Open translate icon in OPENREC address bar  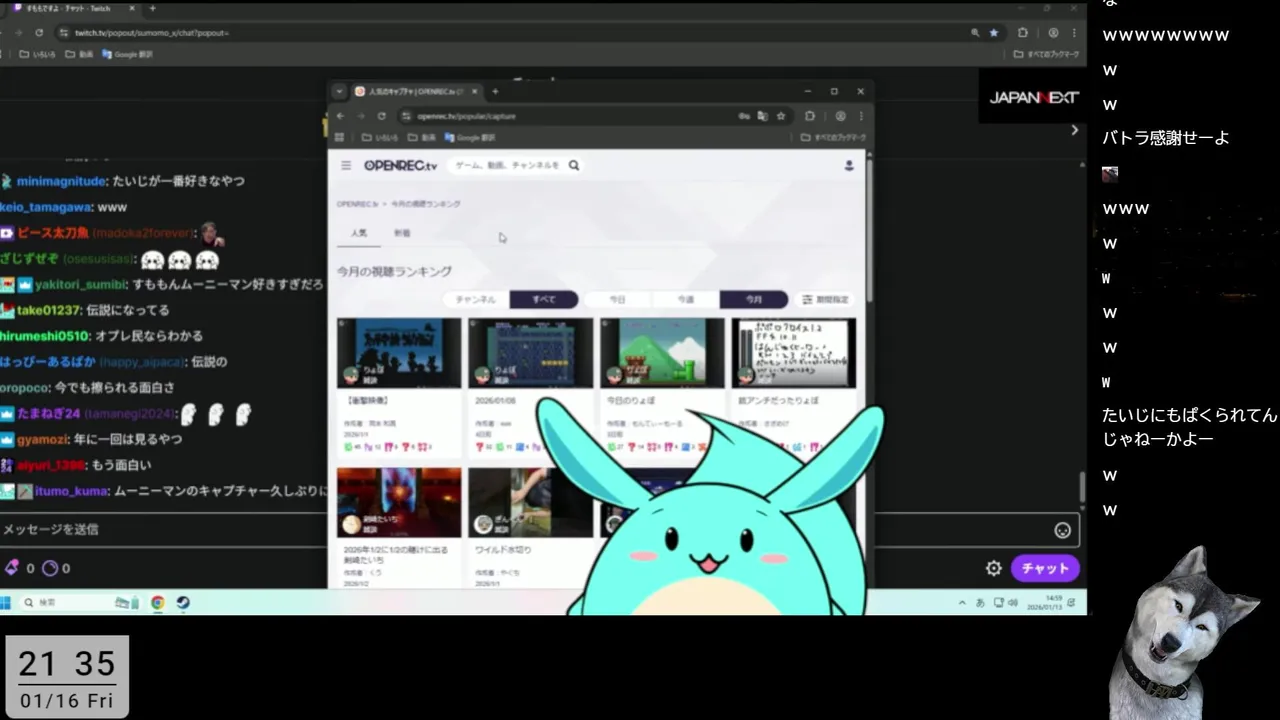pyautogui.click(x=762, y=116)
